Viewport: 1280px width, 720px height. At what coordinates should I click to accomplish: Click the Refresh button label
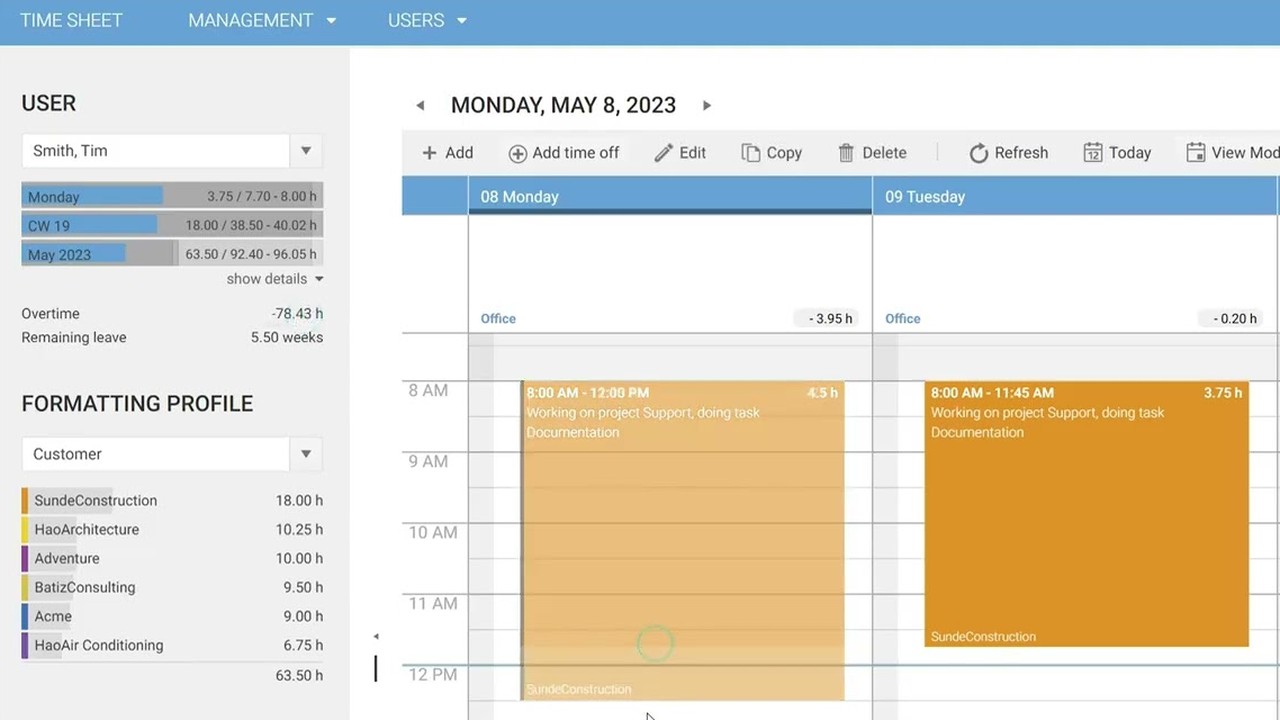1021,153
